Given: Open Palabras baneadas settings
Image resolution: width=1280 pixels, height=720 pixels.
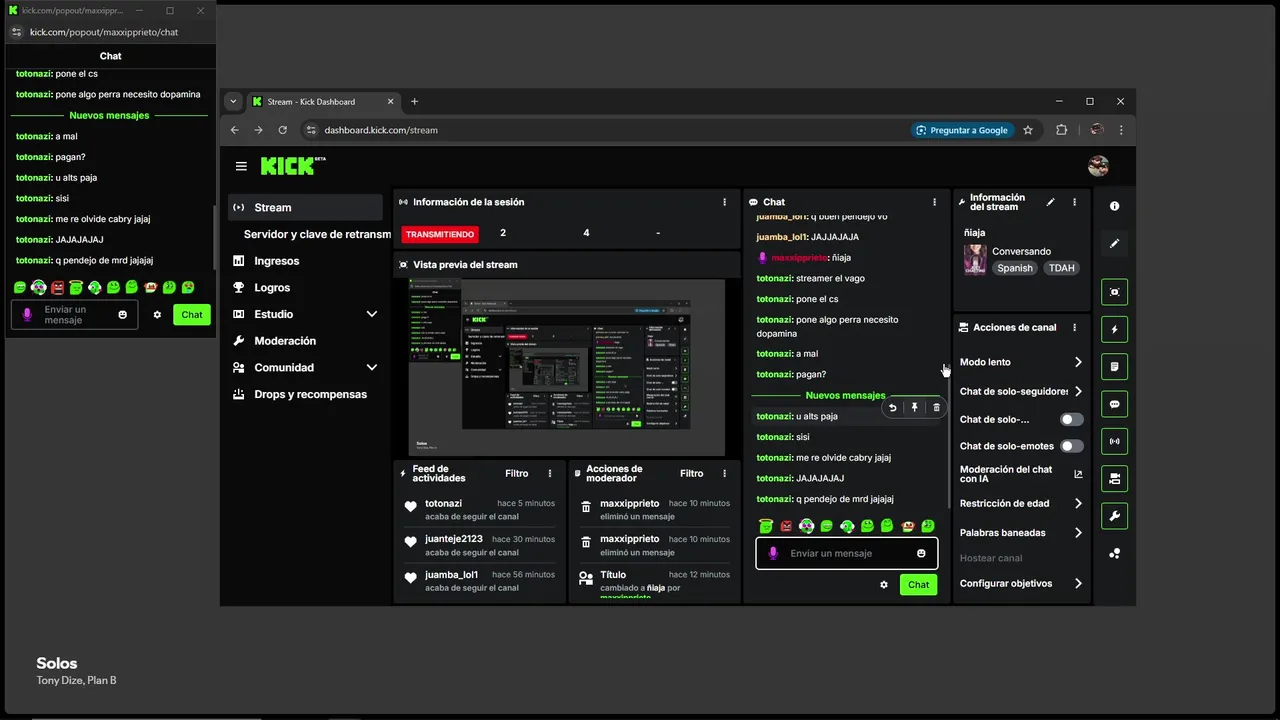Looking at the screenshot, I should tap(1021, 533).
